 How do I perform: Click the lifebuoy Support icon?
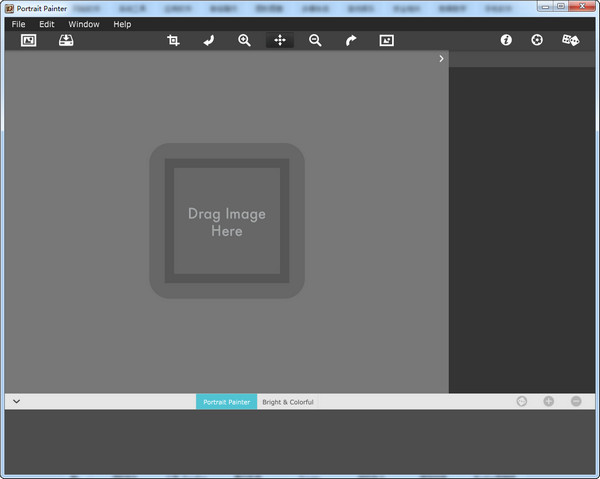click(x=537, y=40)
